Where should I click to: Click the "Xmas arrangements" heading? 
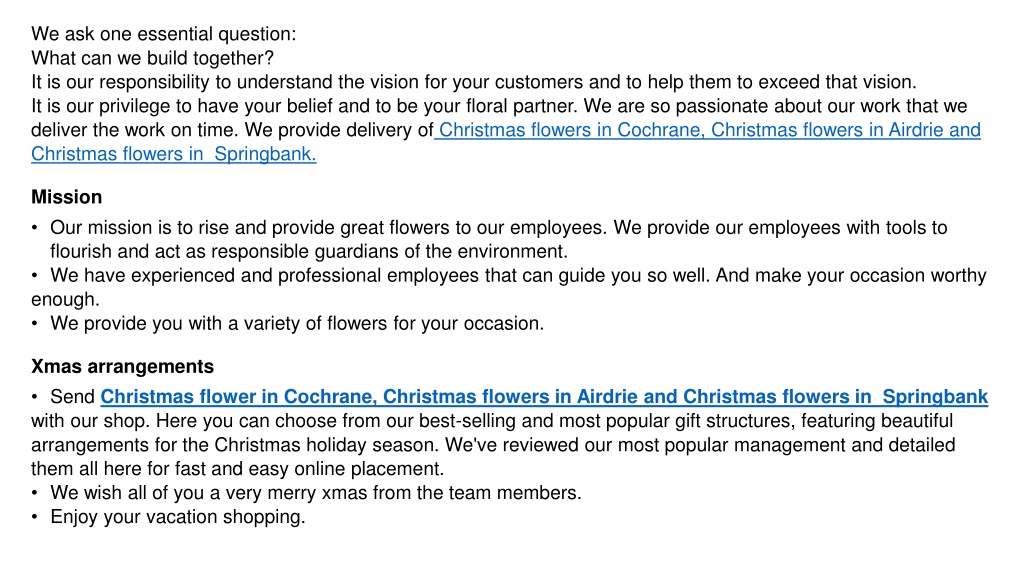point(123,366)
